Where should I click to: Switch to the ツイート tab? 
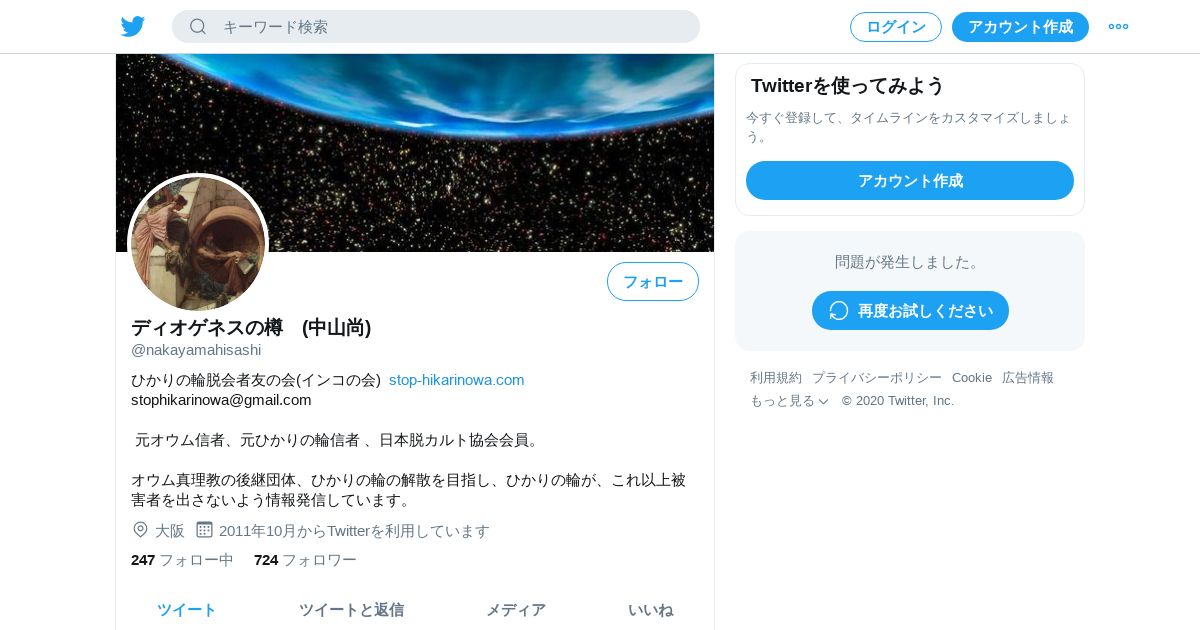click(187, 610)
